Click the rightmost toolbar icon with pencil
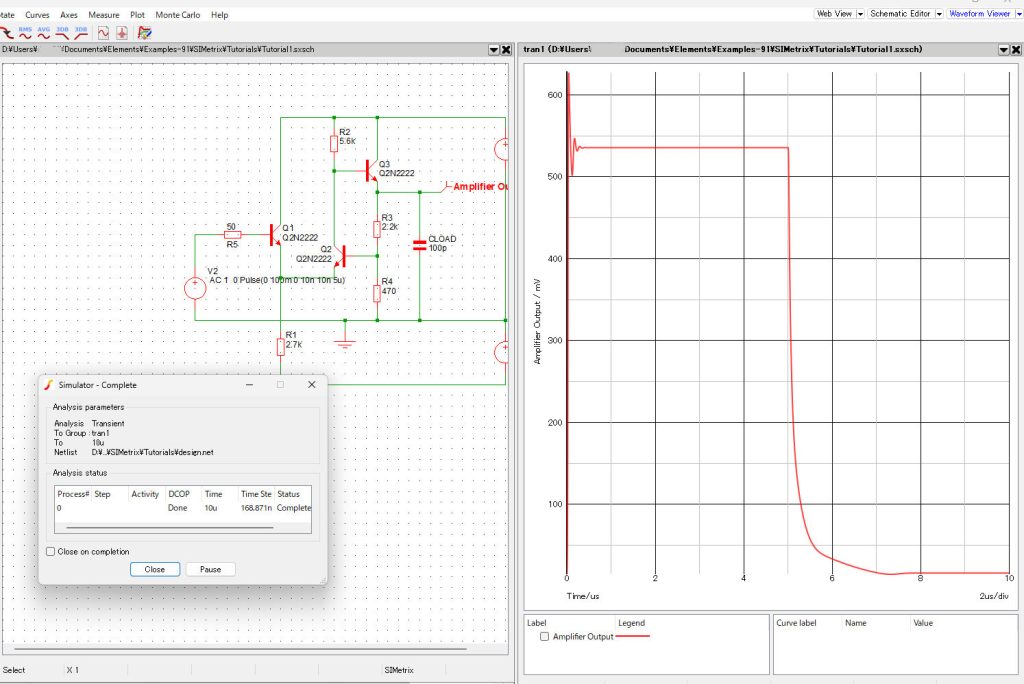This screenshot has width=1024, height=684. (144, 32)
